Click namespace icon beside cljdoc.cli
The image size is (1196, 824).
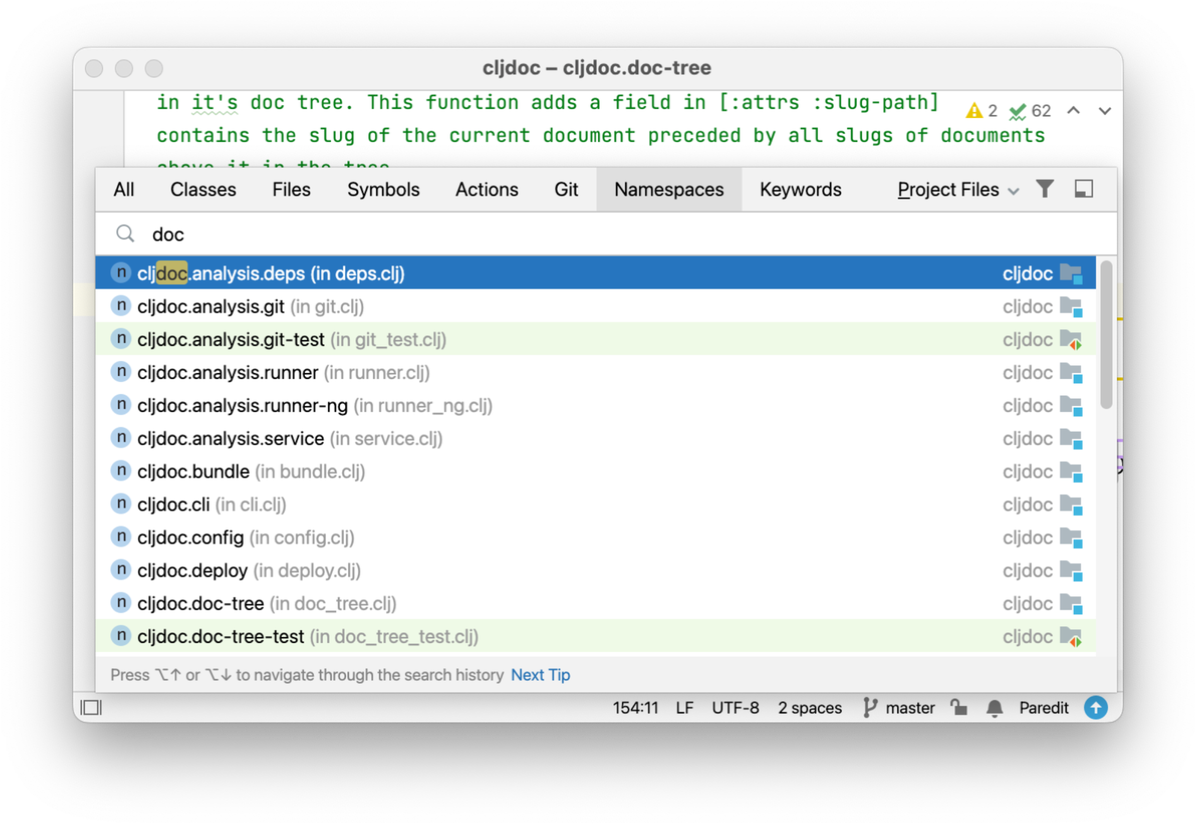point(121,504)
